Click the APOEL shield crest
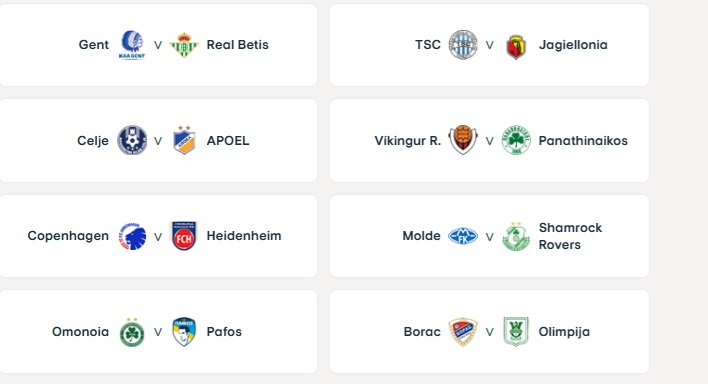The image size is (708, 384). pyautogui.click(x=184, y=140)
